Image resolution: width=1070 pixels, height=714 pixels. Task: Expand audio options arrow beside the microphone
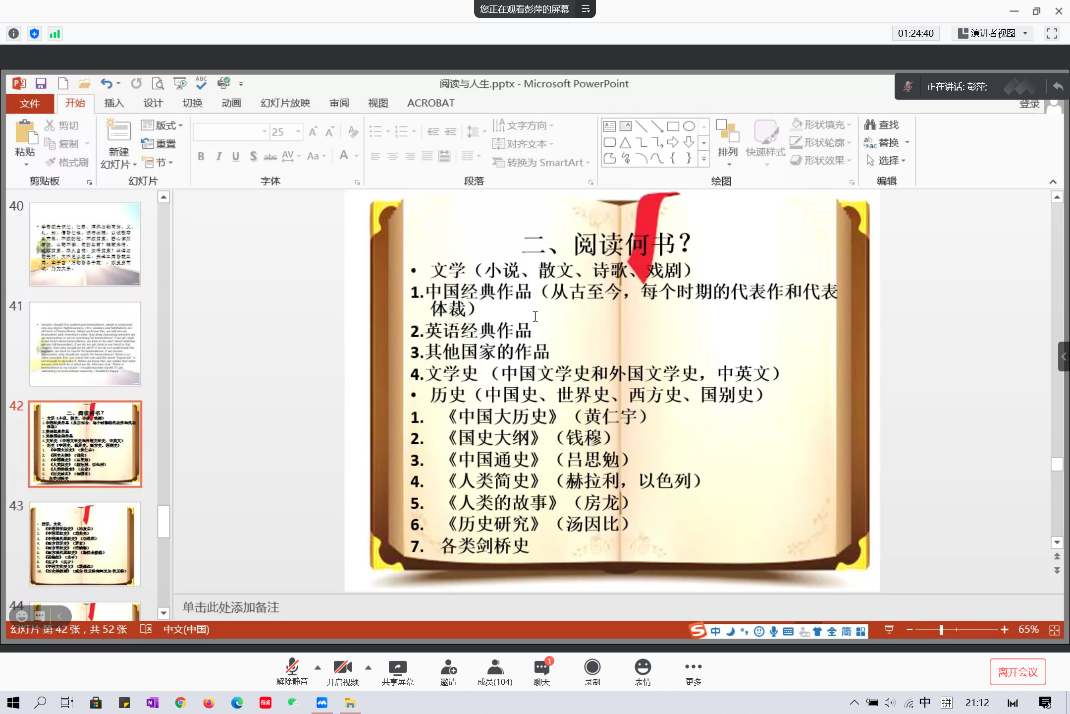click(x=318, y=667)
